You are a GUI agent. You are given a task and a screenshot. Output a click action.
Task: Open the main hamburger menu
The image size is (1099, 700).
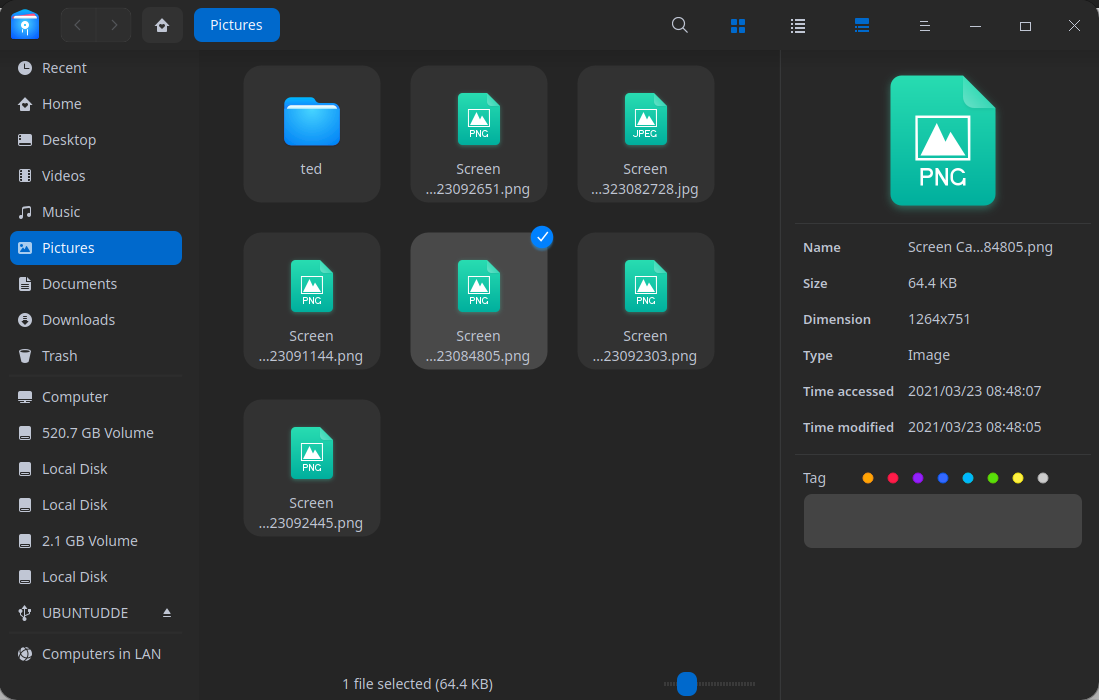click(x=926, y=26)
